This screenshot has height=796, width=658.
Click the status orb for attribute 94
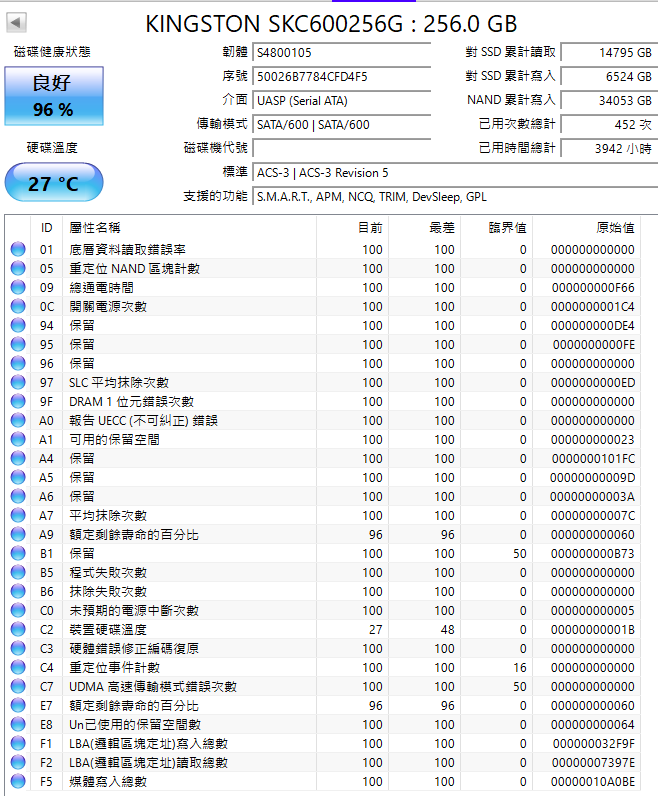click(x=18, y=325)
